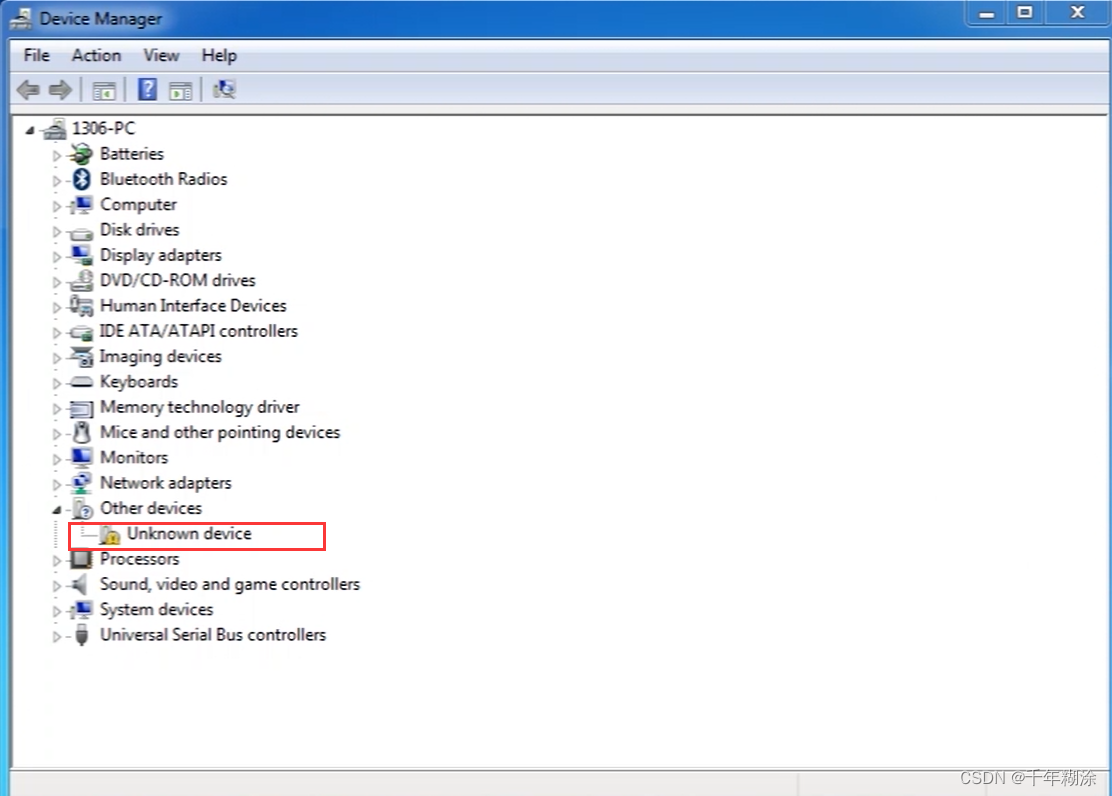1112x796 pixels.
Task: Expand the Processors node
Action: pos(57,560)
